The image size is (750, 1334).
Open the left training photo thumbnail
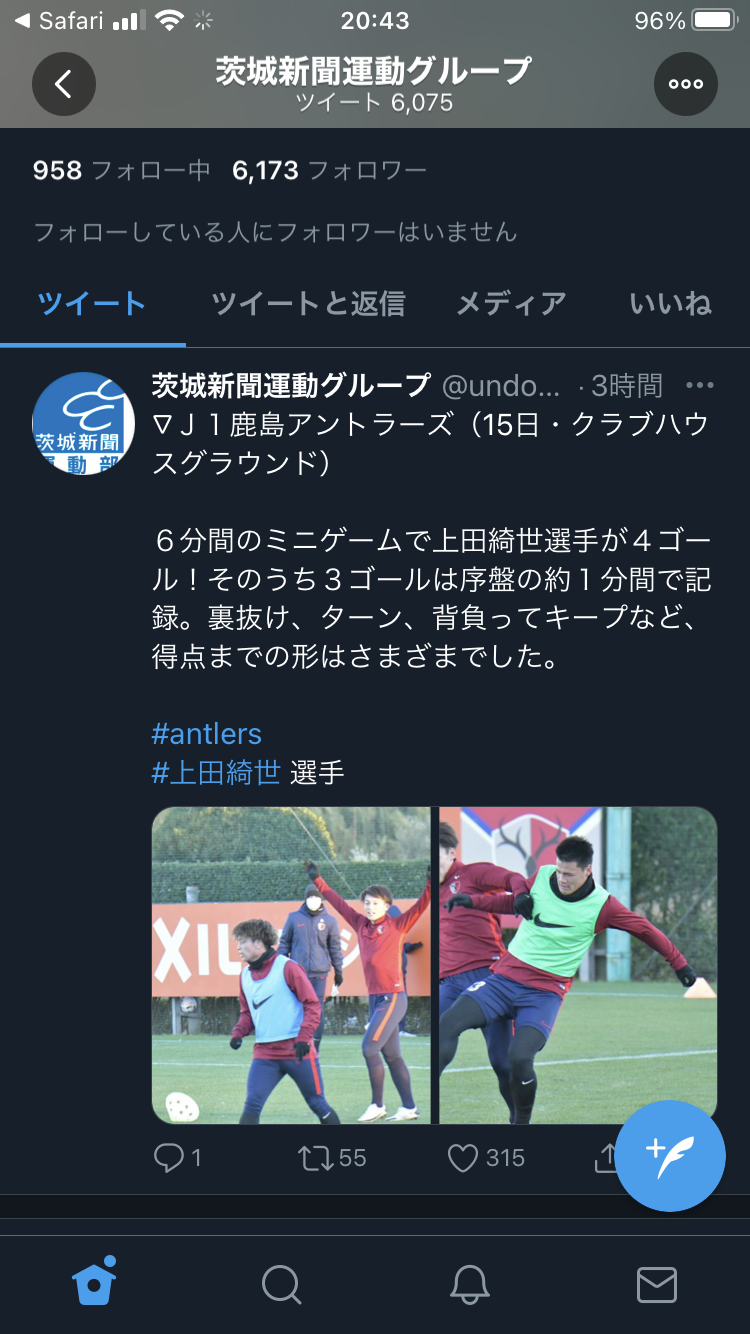point(291,965)
